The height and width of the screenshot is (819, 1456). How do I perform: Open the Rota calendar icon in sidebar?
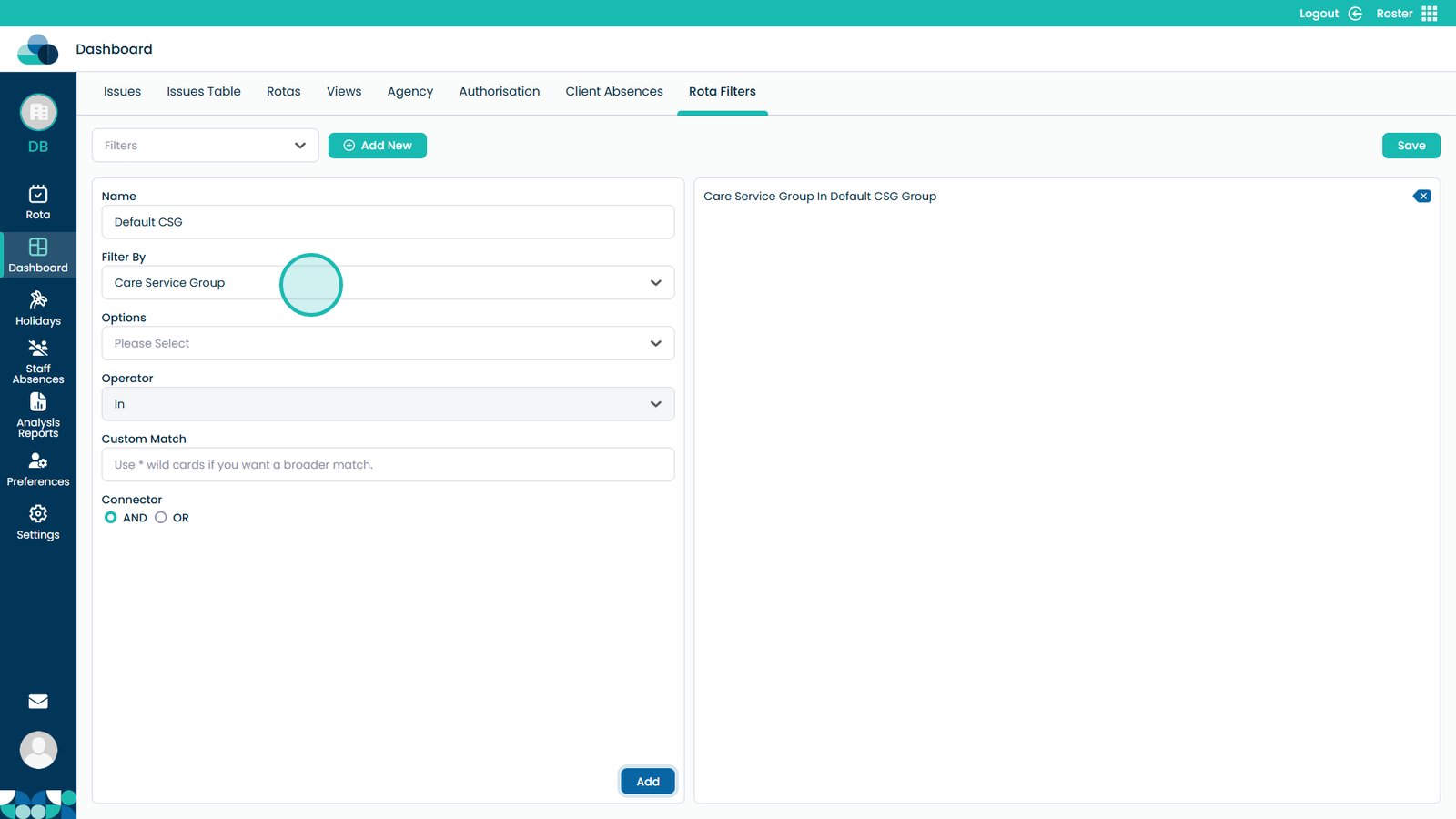(x=38, y=195)
